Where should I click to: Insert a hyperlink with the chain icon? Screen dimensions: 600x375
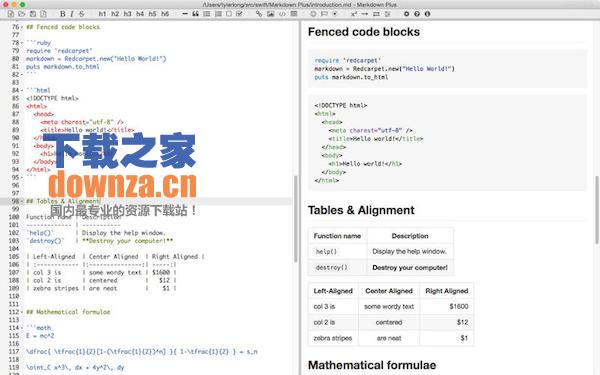coord(259,14)
